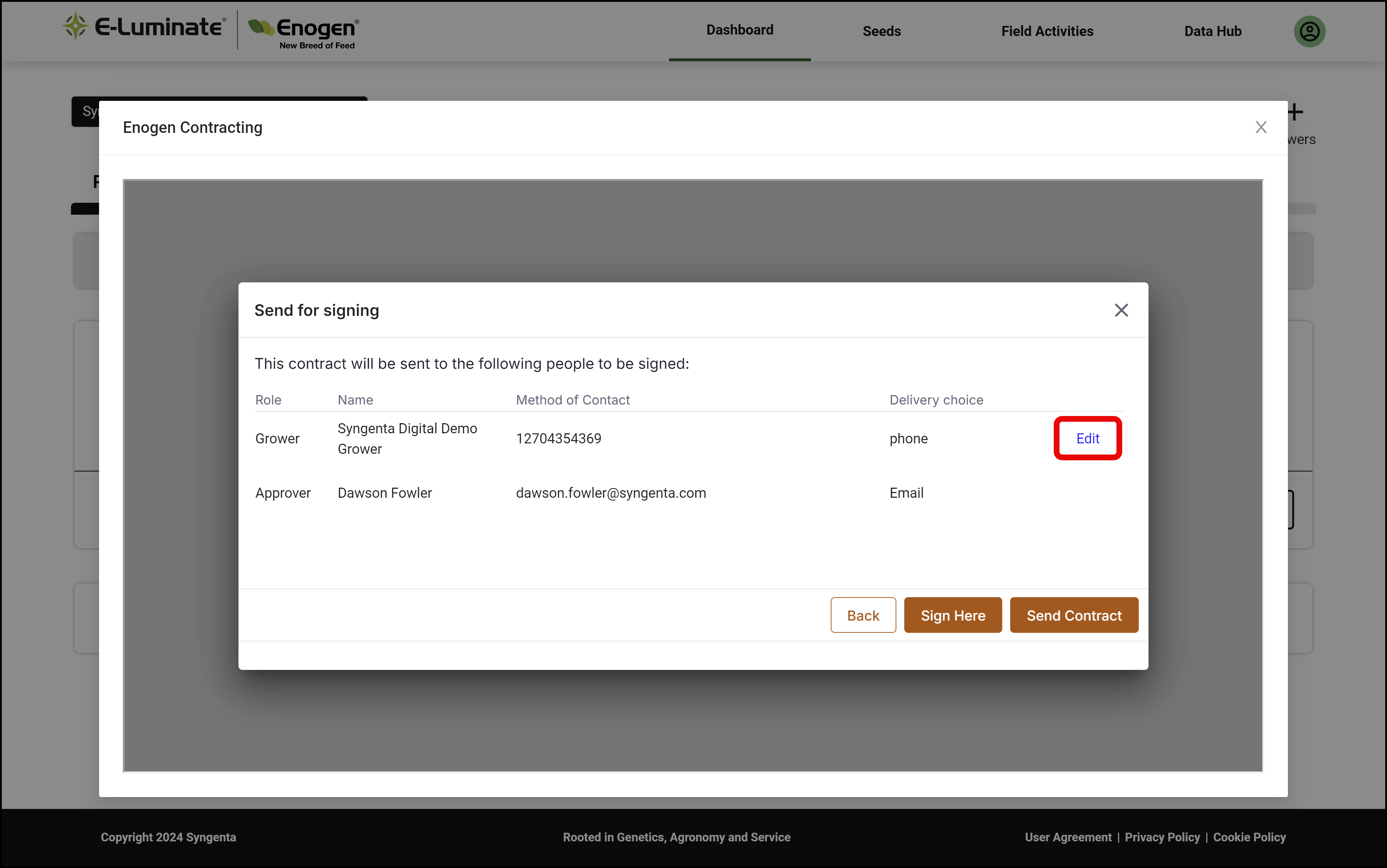Click the Enogen New Breed of Feed logo
The height and width of the screenshot is (868, 1387).
click(303, 33)
